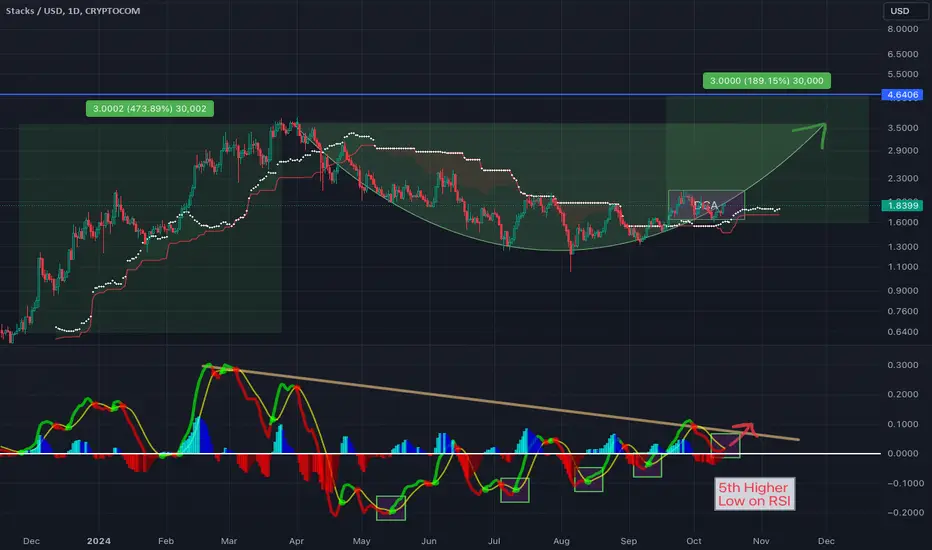Viewport: 932px width, 550px height.
Task: Click the 2.3000 price axis value
Action: (903, 178)
